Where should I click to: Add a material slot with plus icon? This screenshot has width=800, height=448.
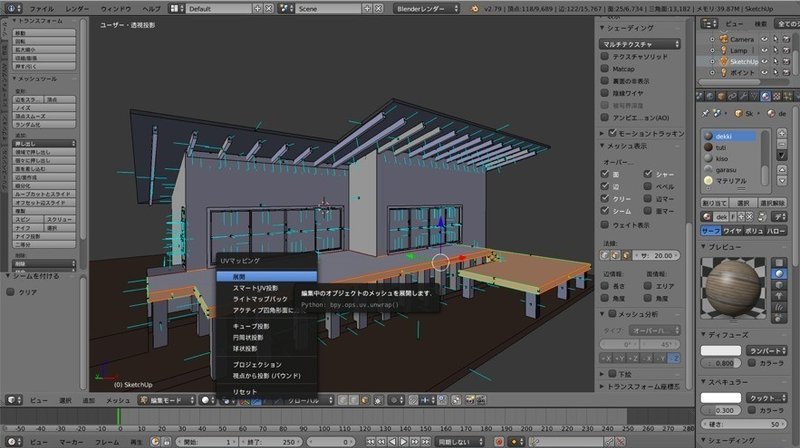point(782,133)
